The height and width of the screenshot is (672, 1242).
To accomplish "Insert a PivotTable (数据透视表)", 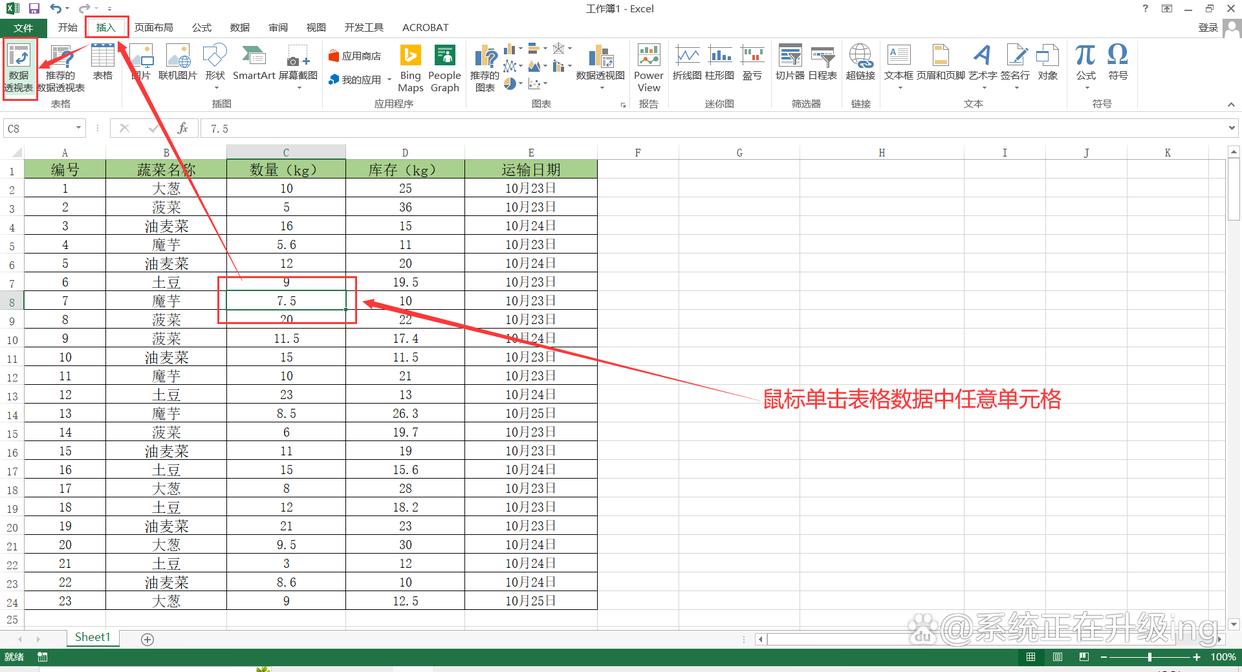I will click(19, 68).
